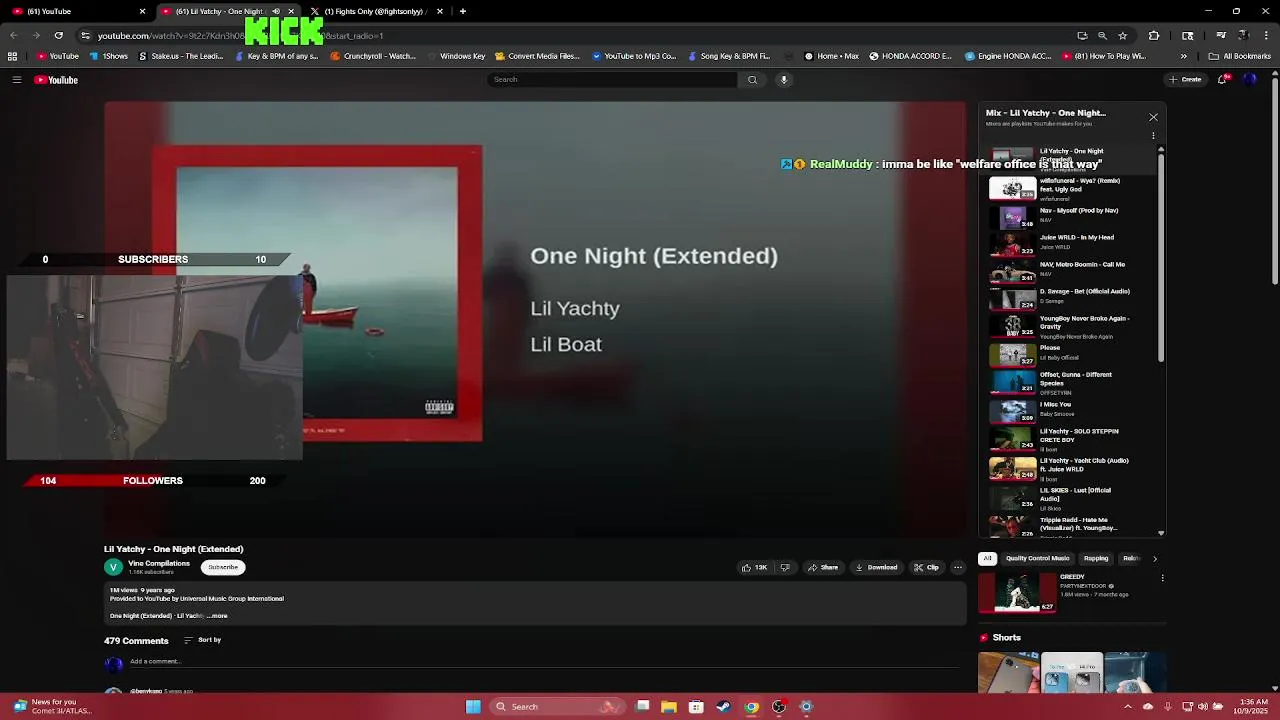
Task: Open the clock showing 1:36 AM
Action: 1253,706
